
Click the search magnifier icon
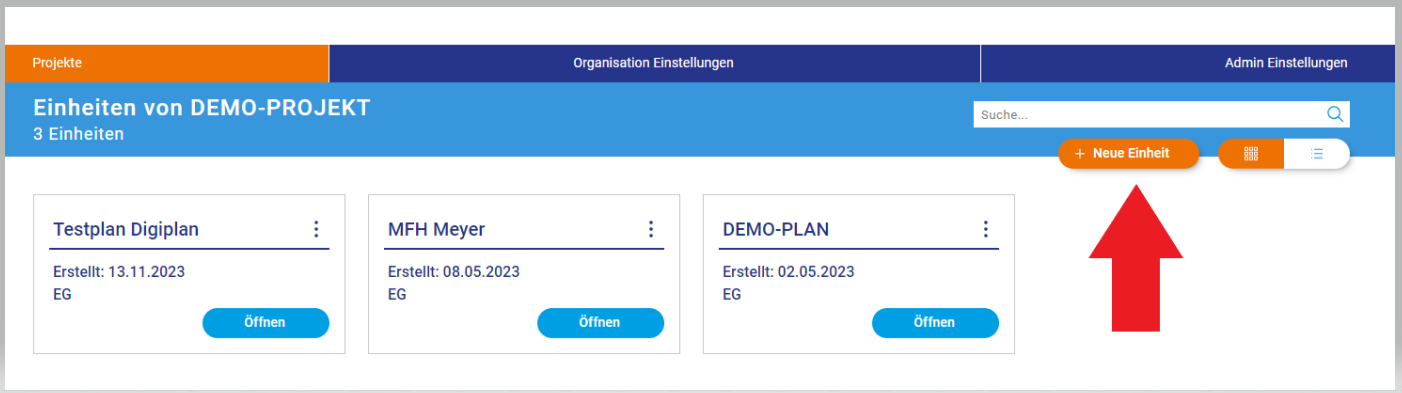pos(1334,114)
